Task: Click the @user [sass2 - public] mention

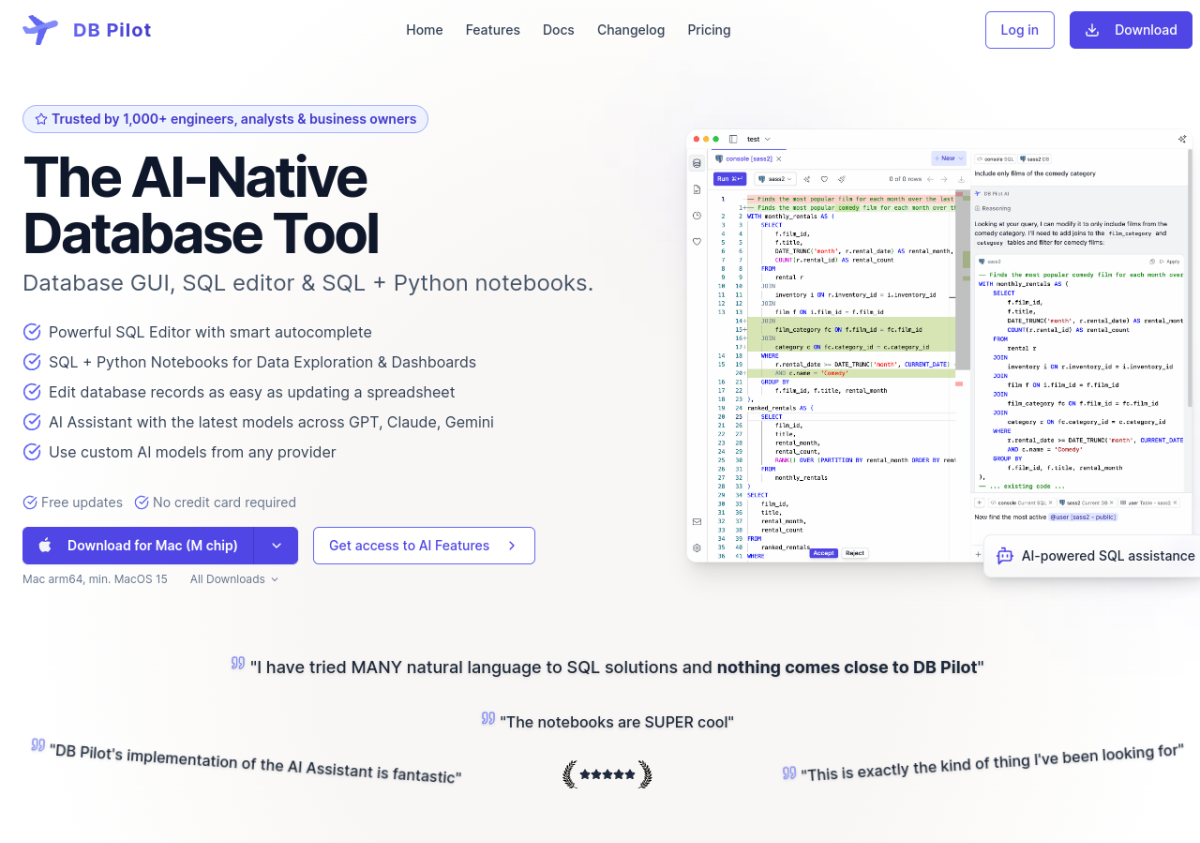Action: 1083,517
